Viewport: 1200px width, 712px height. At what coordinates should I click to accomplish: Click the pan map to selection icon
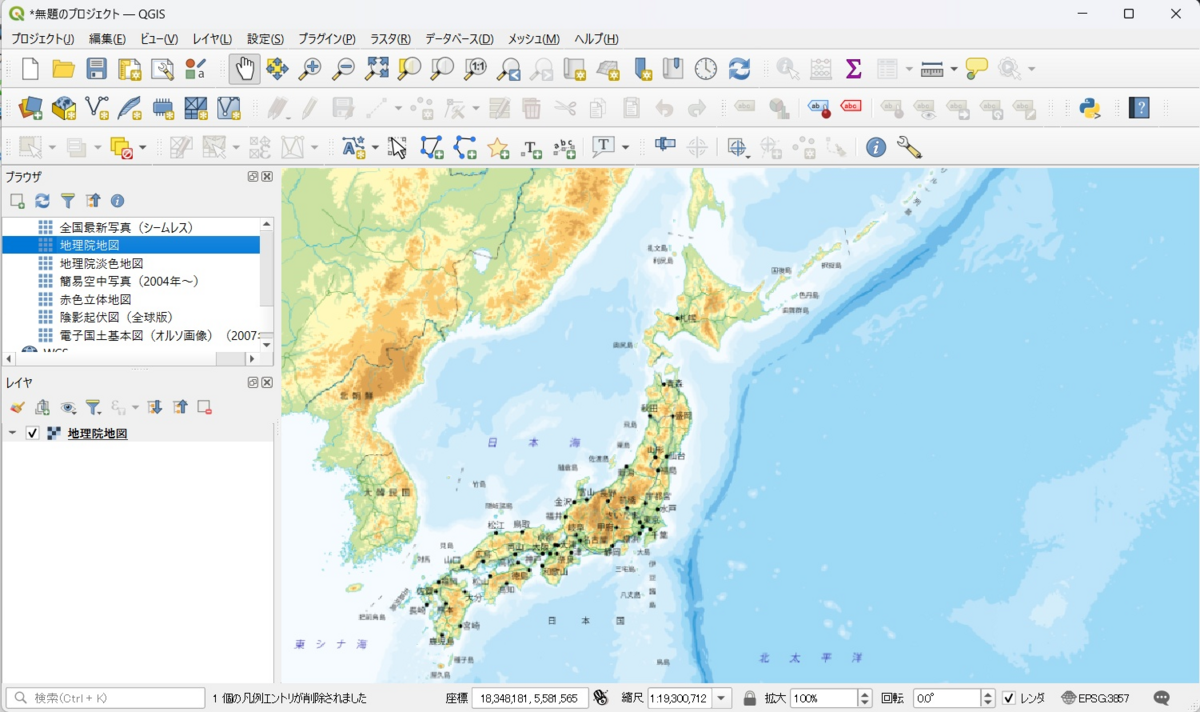pos(278,69)
